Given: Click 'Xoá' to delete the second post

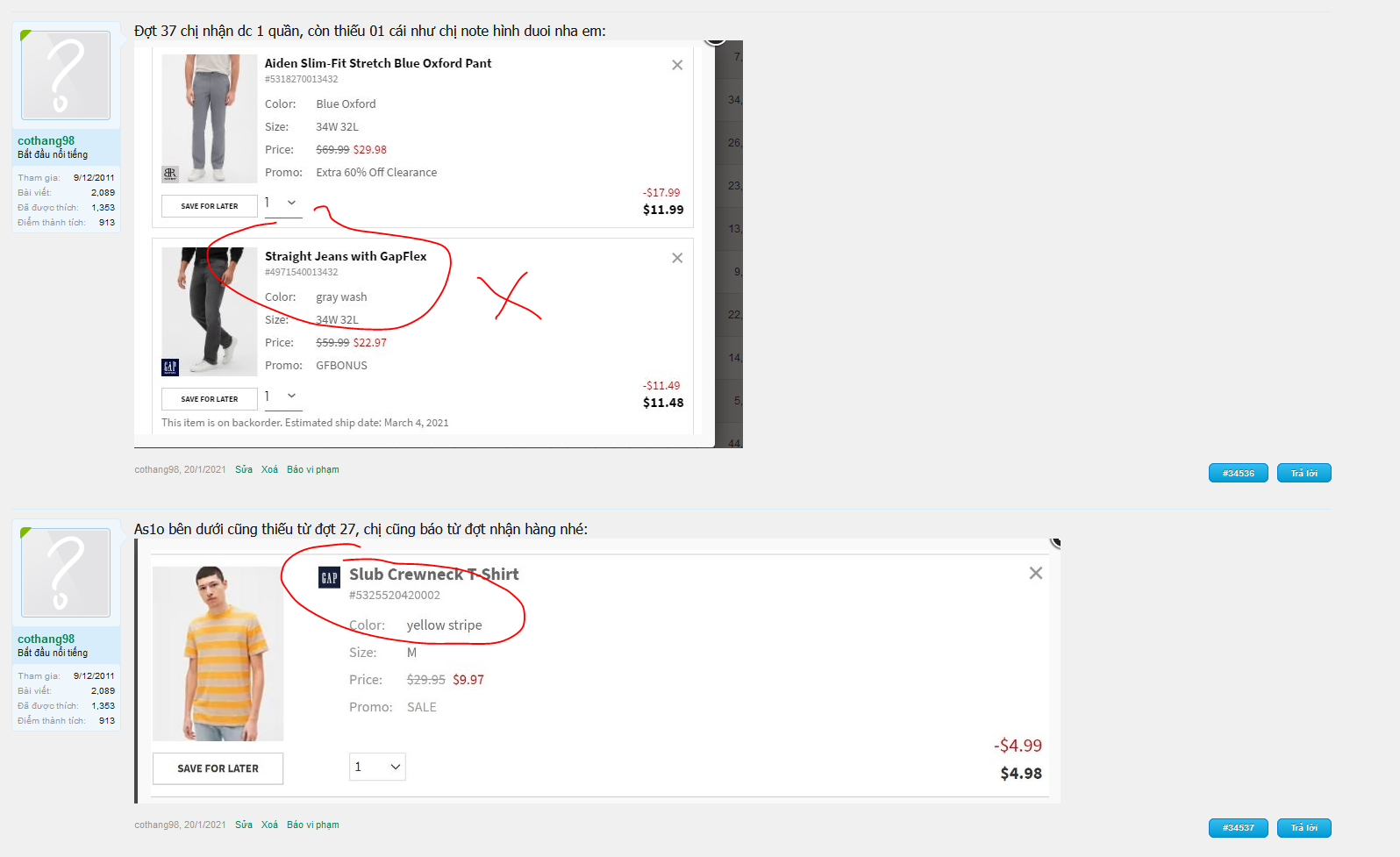Looking at the screenshot, I should click(x=269, y=825).
